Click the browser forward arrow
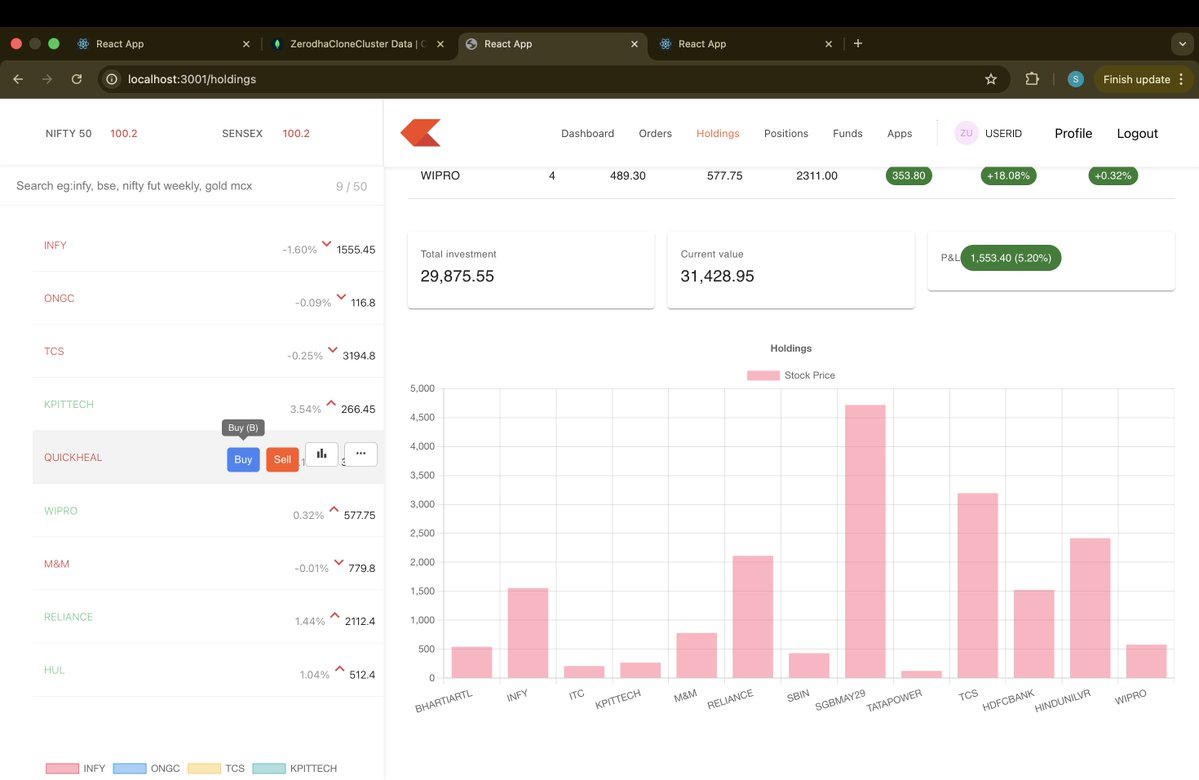Viewport: 1199px width, 780px height. click(47, 79)
